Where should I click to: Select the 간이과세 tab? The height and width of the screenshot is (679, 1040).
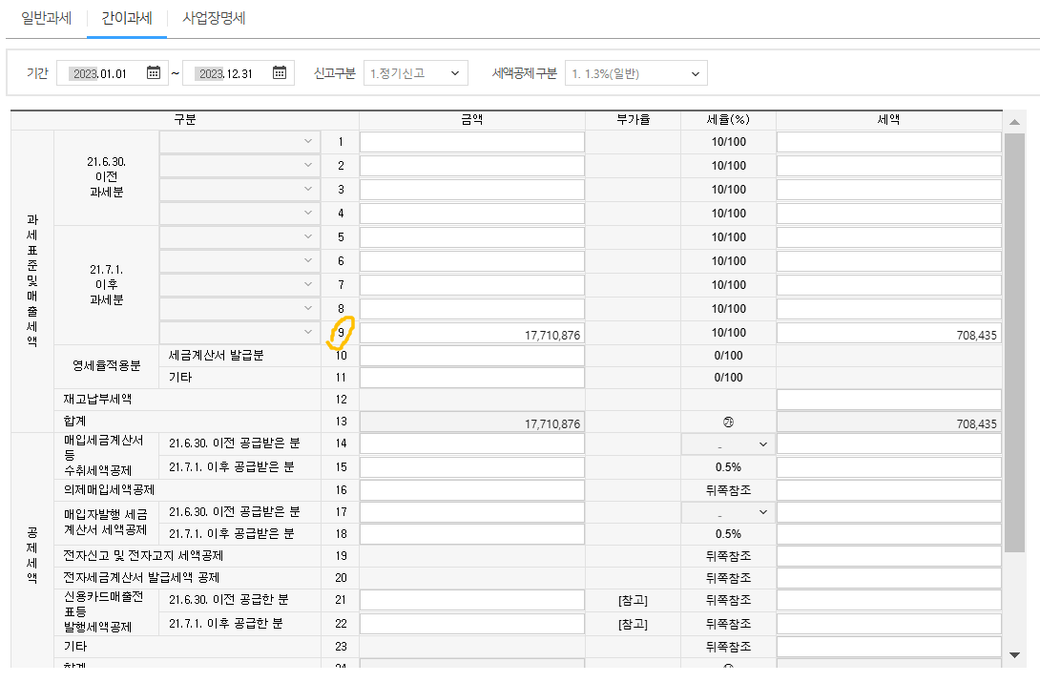pyautogui.click(x=127, y=18)
